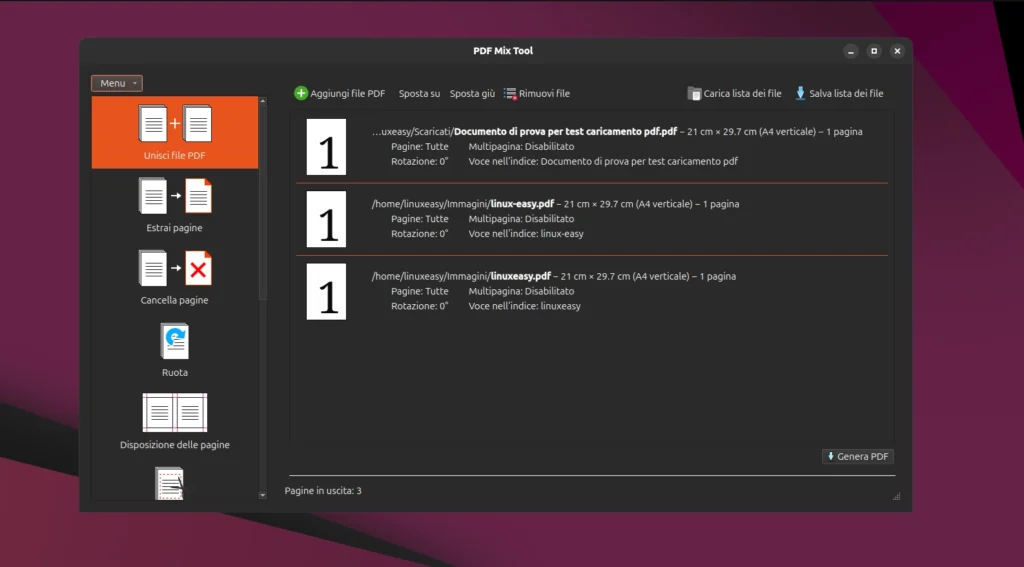The width and height of the screenshot is (1024, 567).
Task: Select the partially visible last sidebar operation icon
Action: [170, 483]
